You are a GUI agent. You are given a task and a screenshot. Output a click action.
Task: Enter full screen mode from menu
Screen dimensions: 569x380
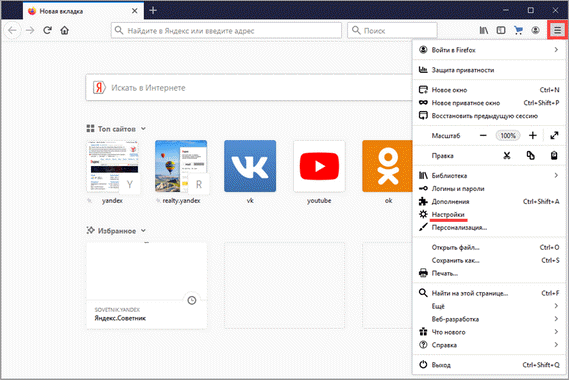coord(554,135)
